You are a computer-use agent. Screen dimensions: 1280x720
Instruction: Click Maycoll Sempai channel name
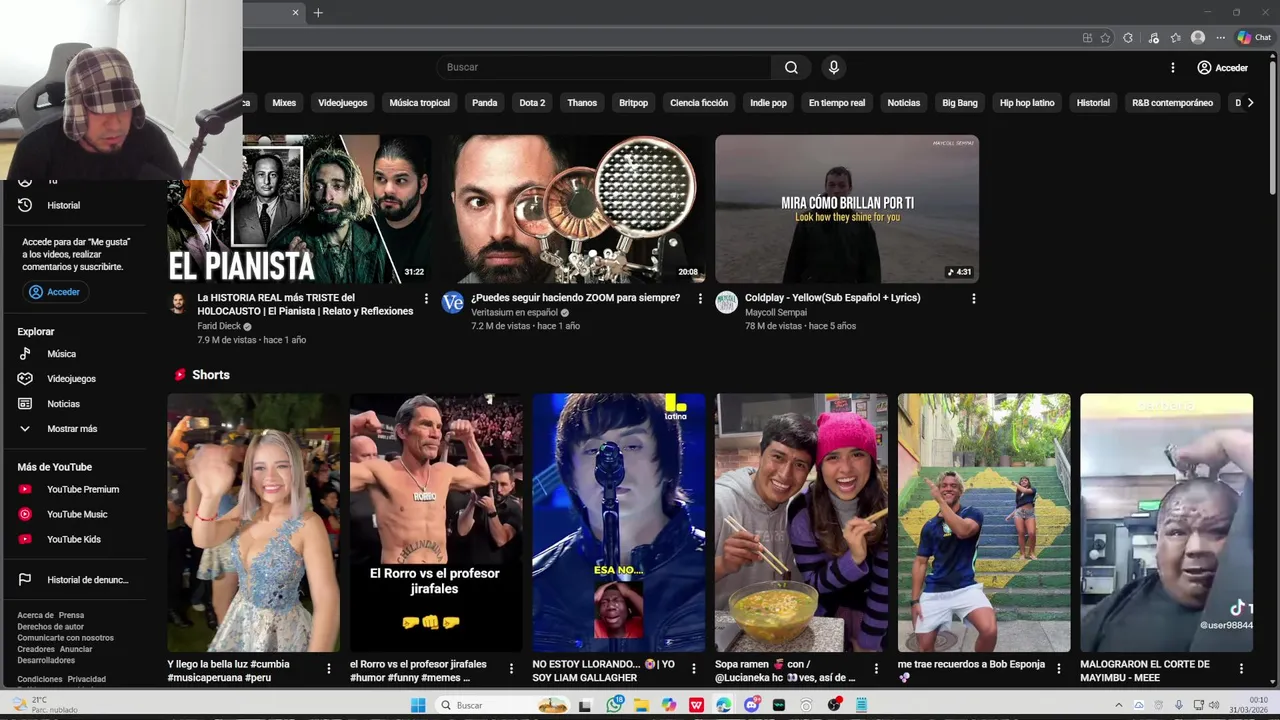pyautogui.click(x=775, y=312)
